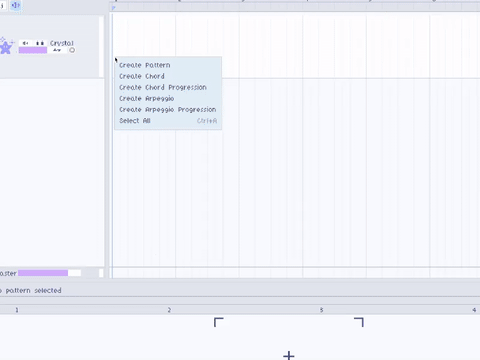The image size is (480, 360).
Task: Adjust the Crystal track purple volume bar
Action: click(x=33, y=50)
